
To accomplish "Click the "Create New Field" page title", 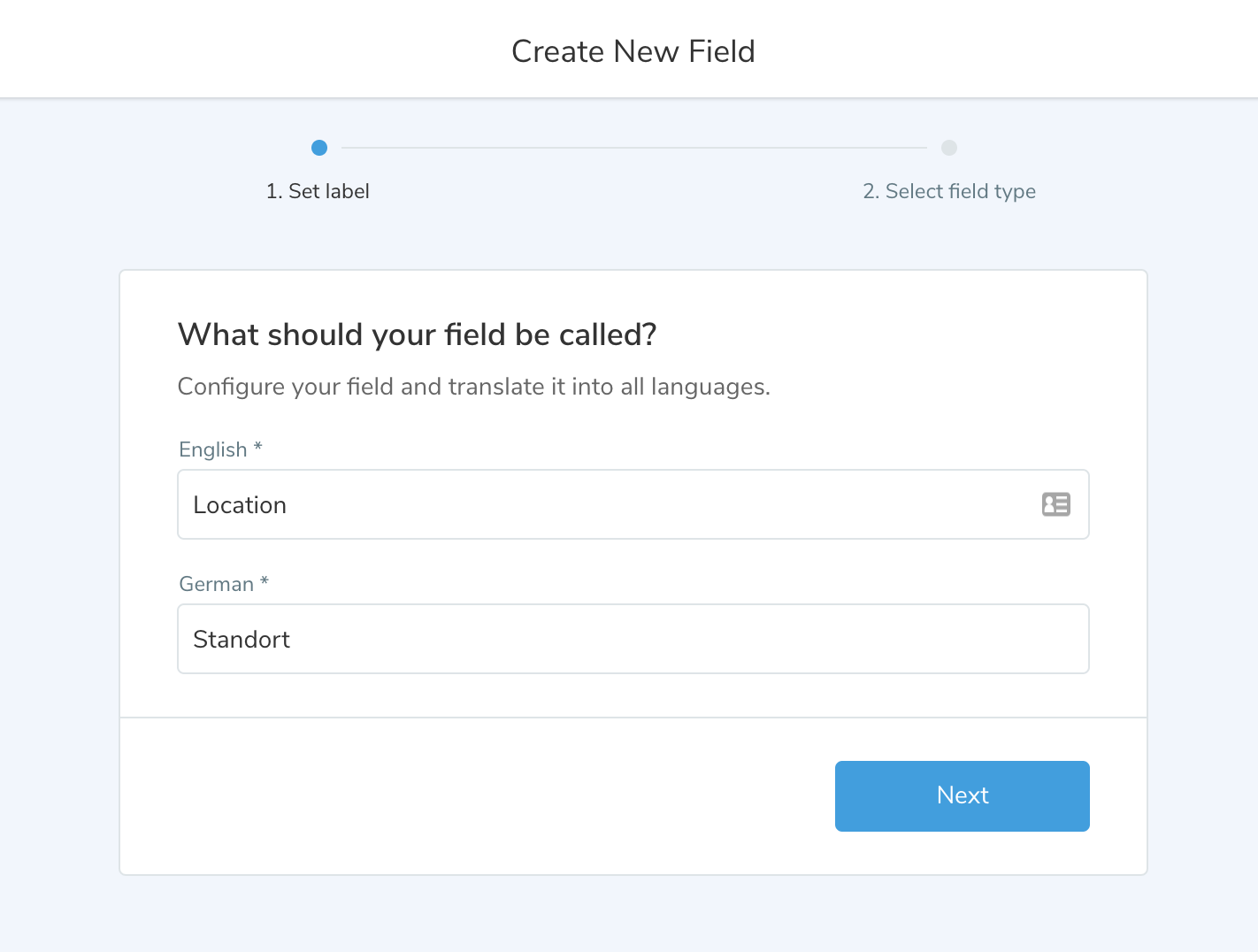I will (x=633, y=51).
